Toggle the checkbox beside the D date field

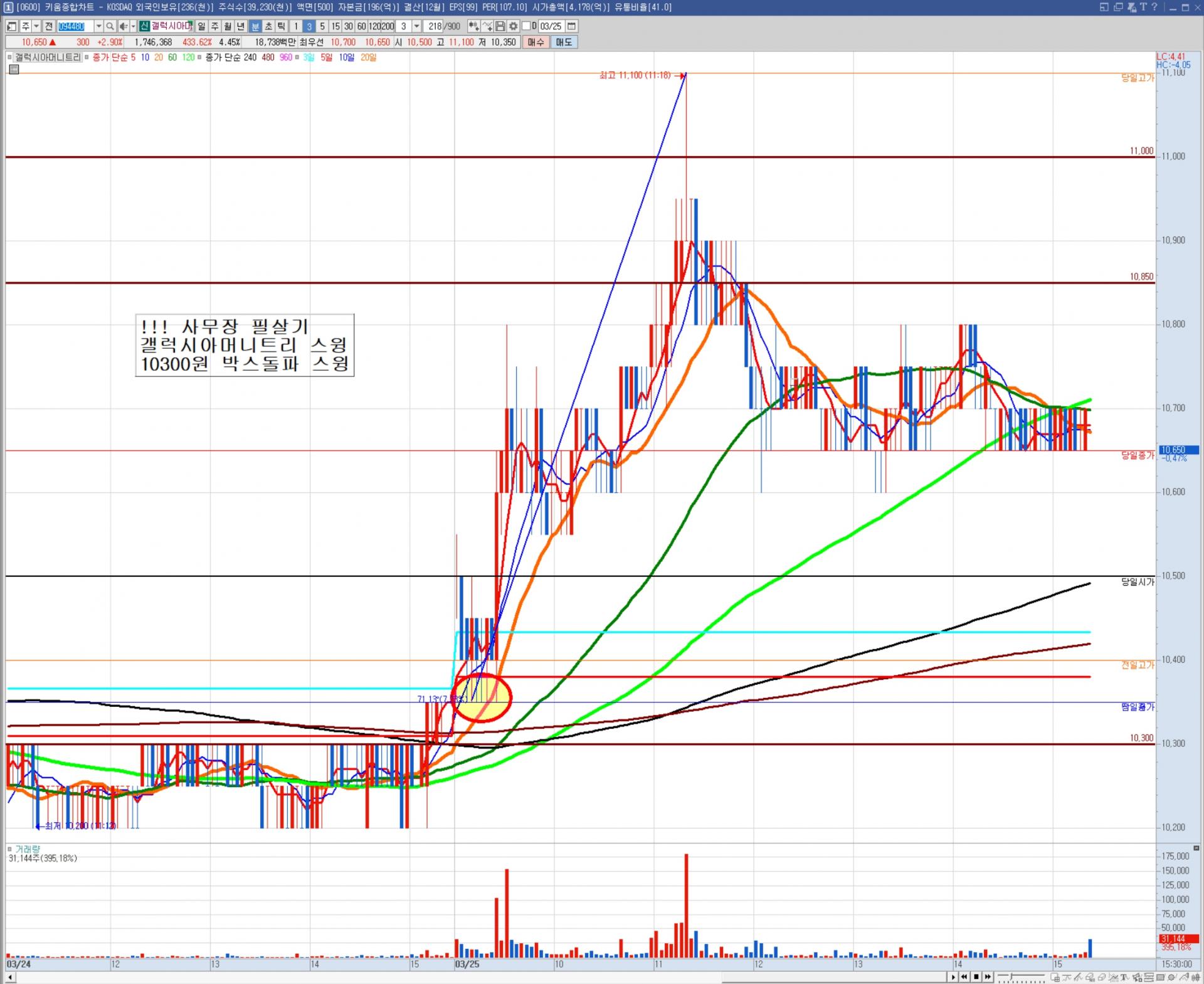pyautogui.click(x=526, y=26)
